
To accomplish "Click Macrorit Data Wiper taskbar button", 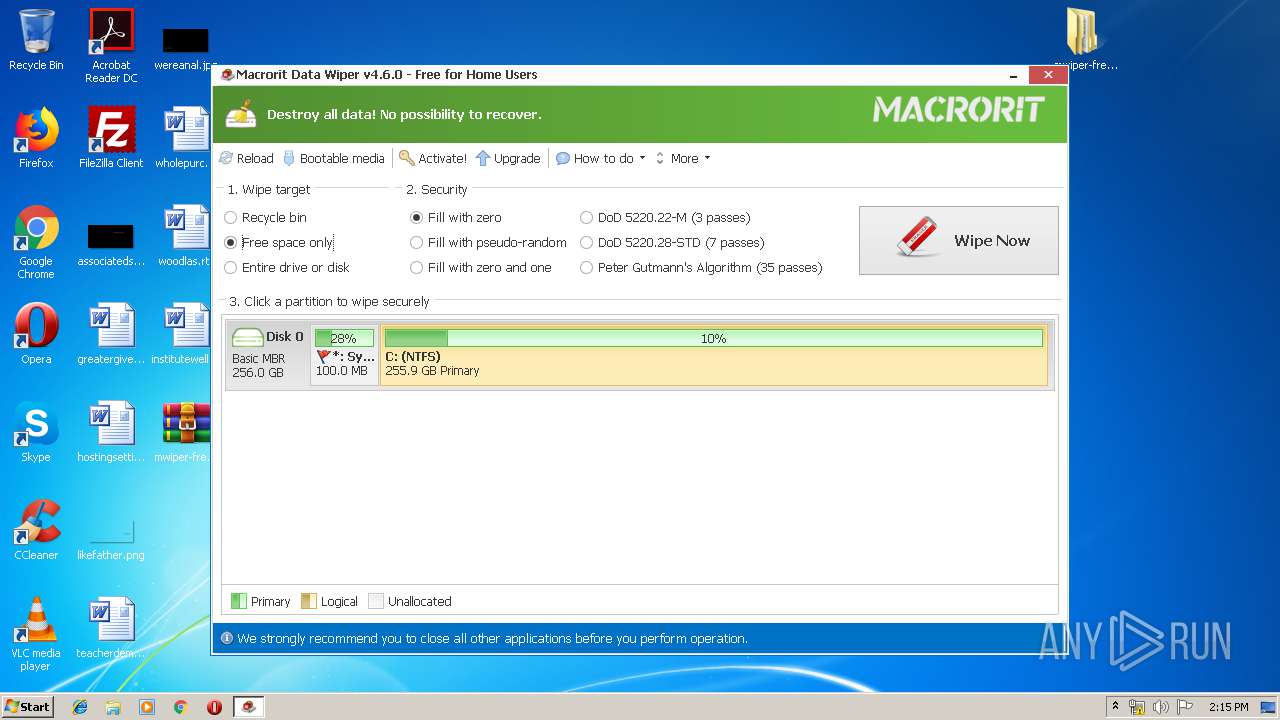I will point(249,707).
